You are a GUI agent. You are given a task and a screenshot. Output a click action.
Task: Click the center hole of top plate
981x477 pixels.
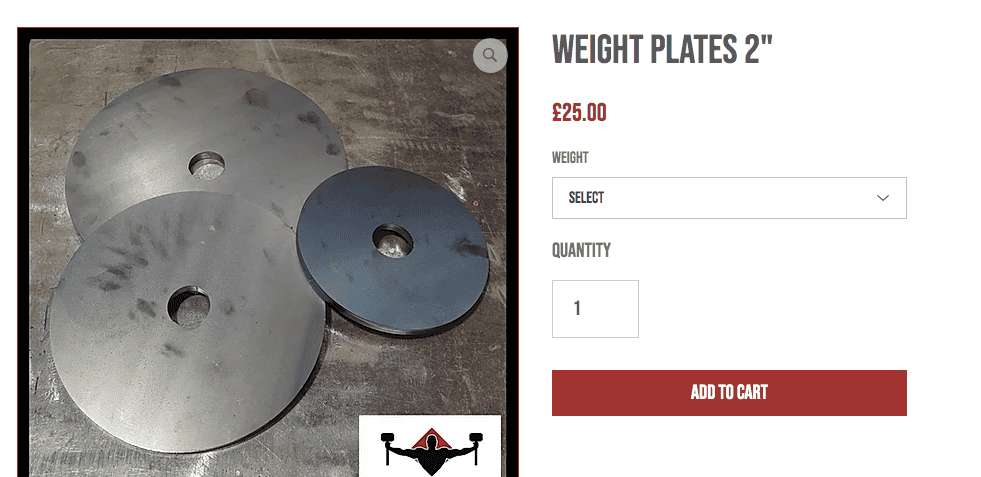[x=207, y=165]
